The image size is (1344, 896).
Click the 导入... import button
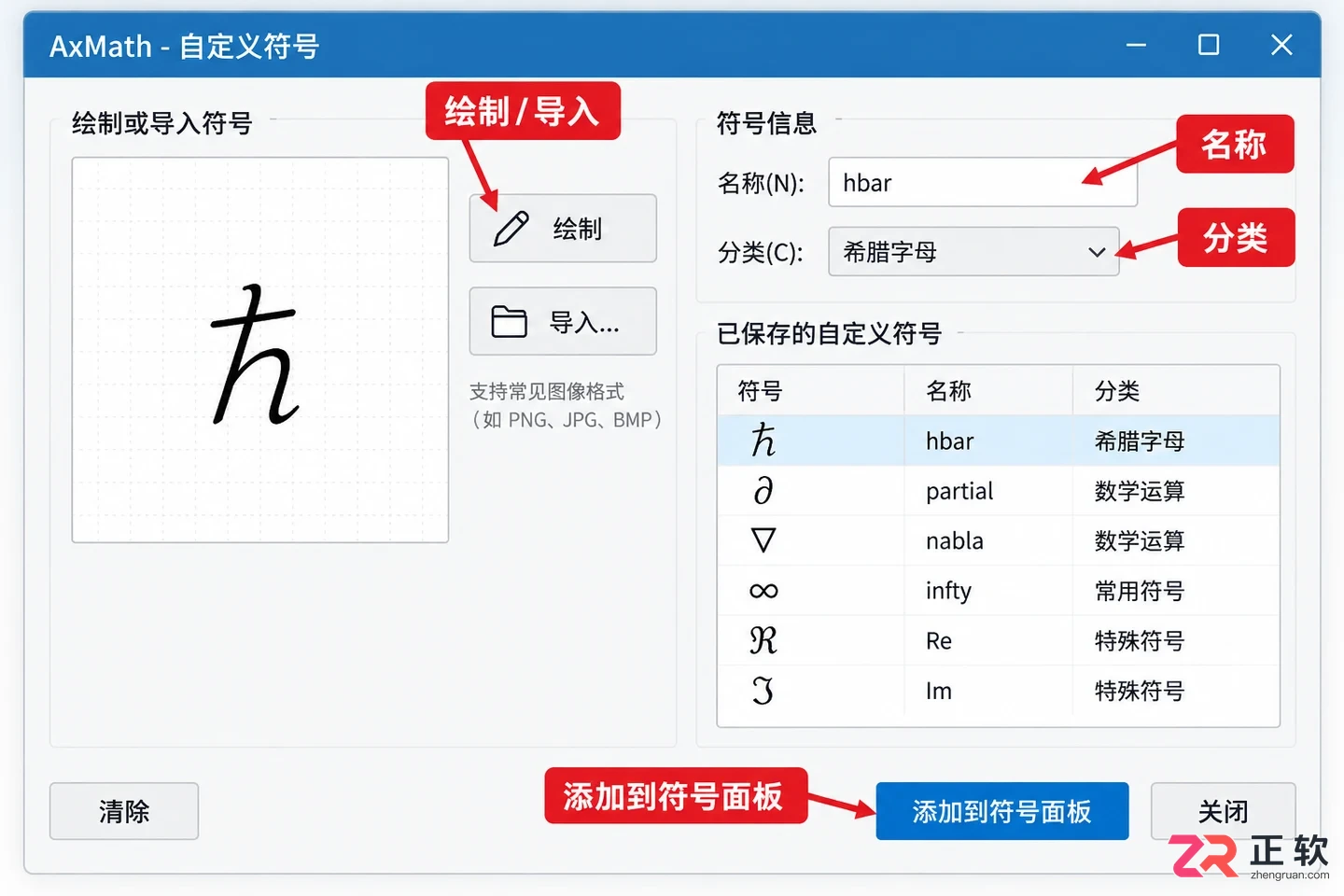tap(563, 322)
